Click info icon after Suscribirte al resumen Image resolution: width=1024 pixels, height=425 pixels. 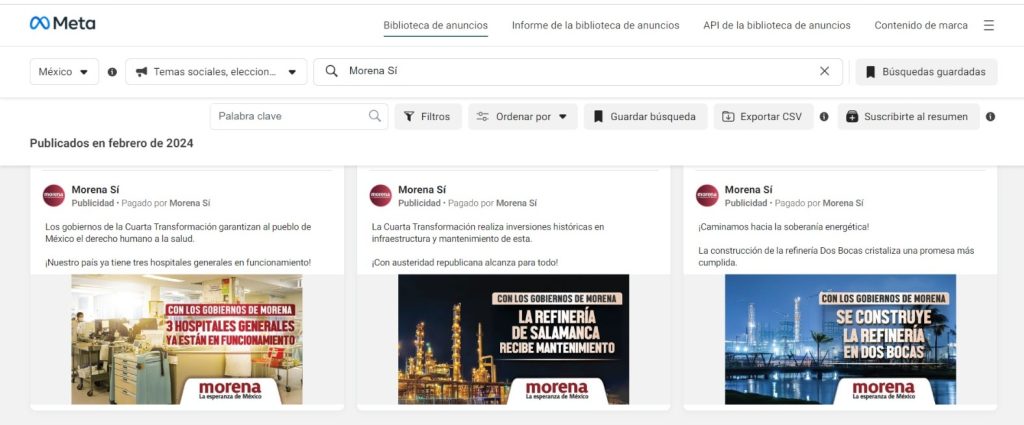(990, 117)
